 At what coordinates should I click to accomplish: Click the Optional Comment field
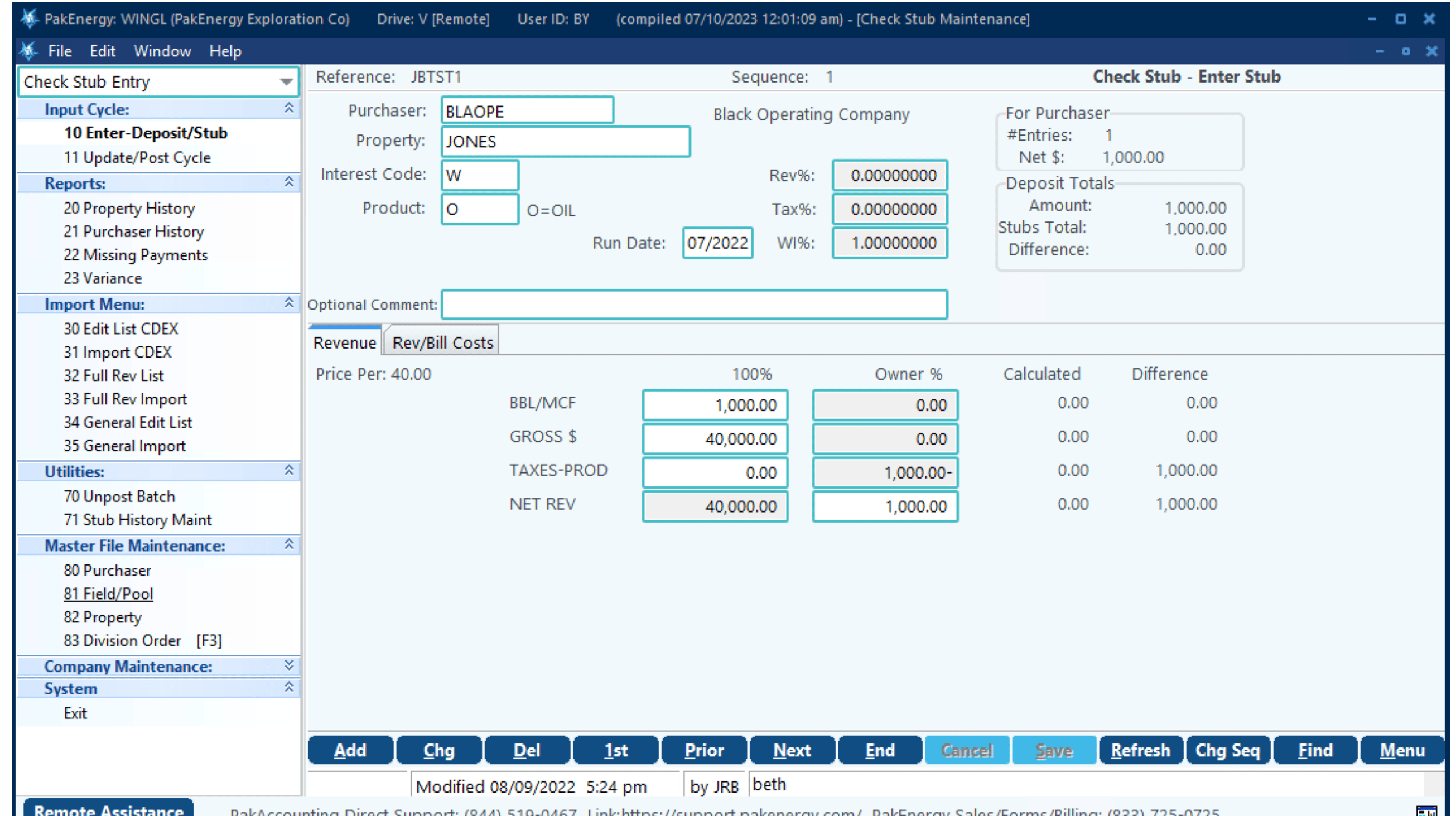[x=695, y=305]
